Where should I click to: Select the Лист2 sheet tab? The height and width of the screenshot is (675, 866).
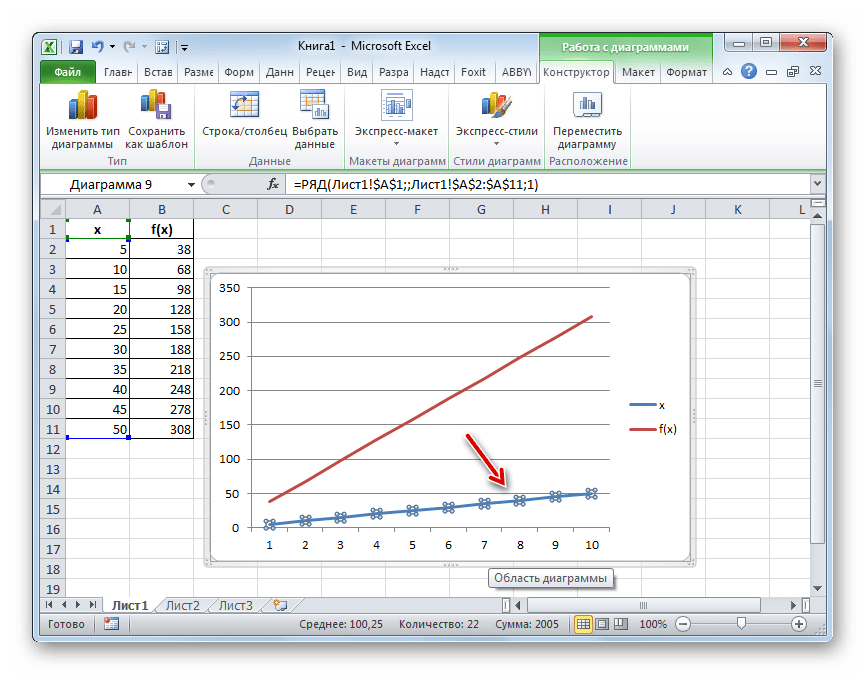tap(183, 605)
